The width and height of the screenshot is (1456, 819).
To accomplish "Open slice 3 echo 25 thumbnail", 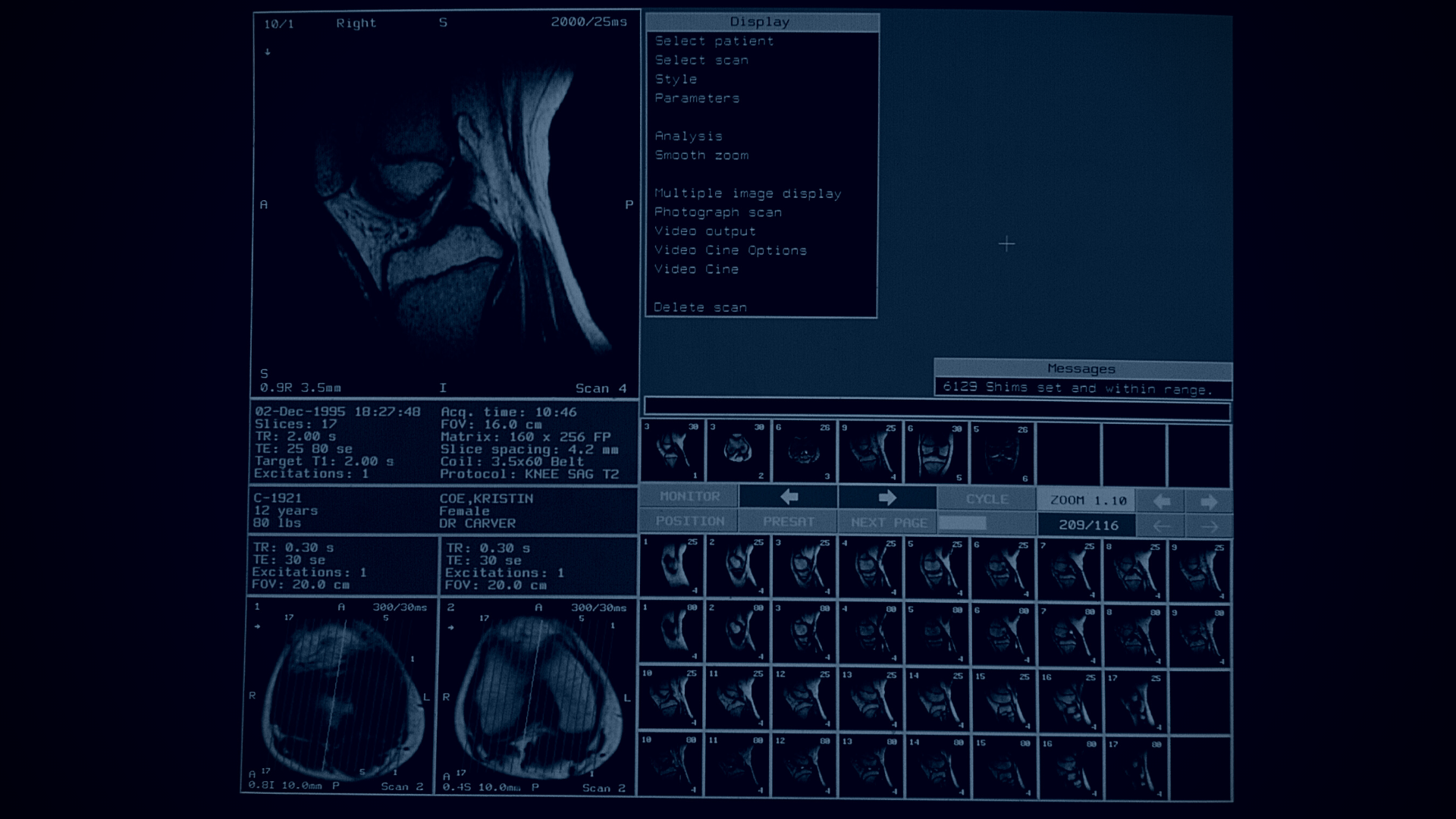I will point(804,568).
